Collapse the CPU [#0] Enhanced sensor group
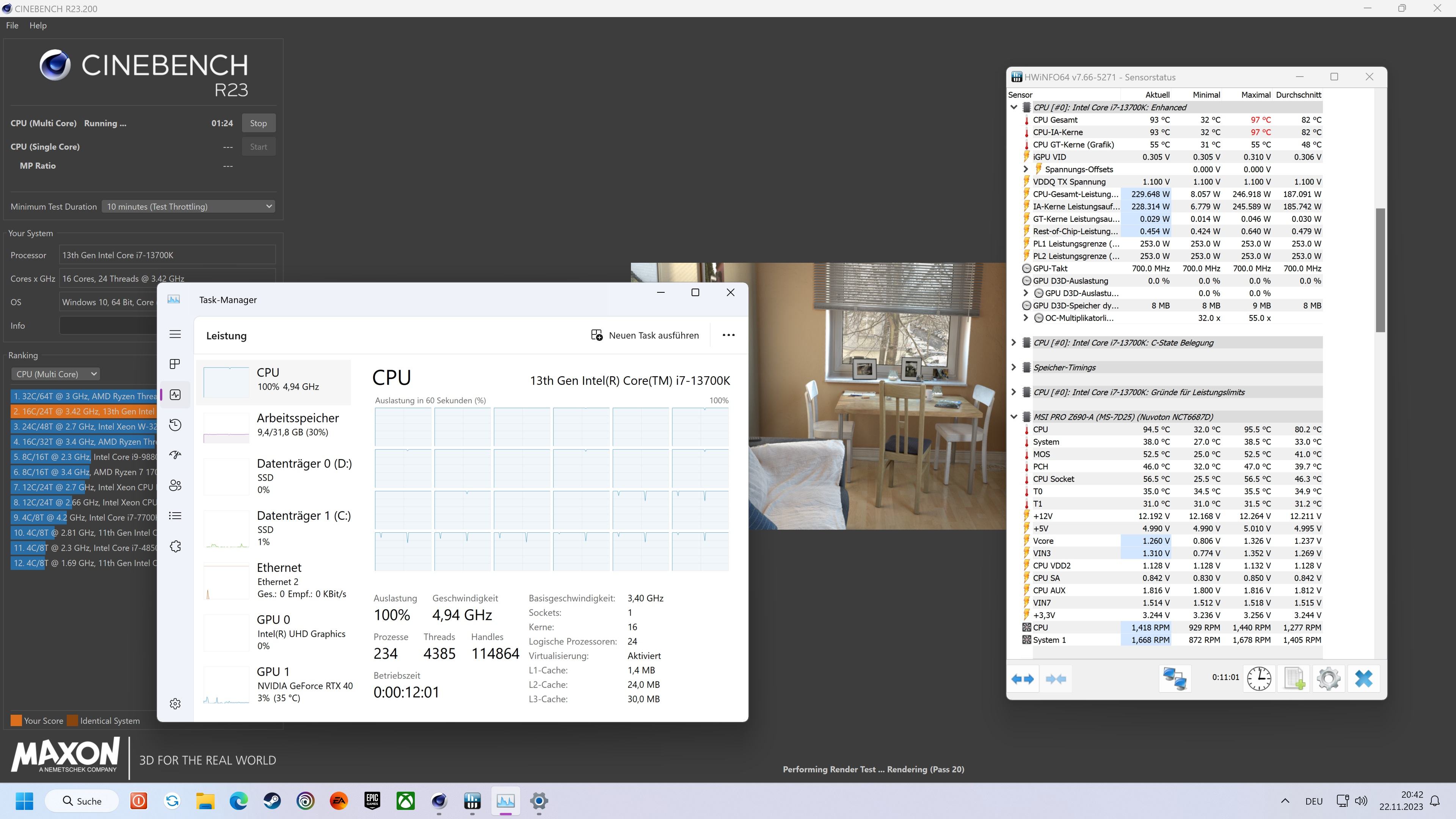Viewport: 1456px width, 819px height. pos(1014,107)
